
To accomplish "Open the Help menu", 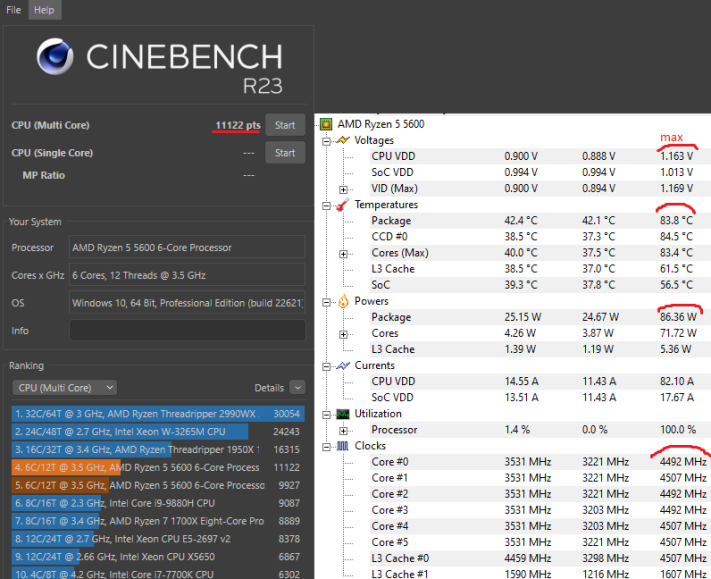I will (x=44, y=10).
